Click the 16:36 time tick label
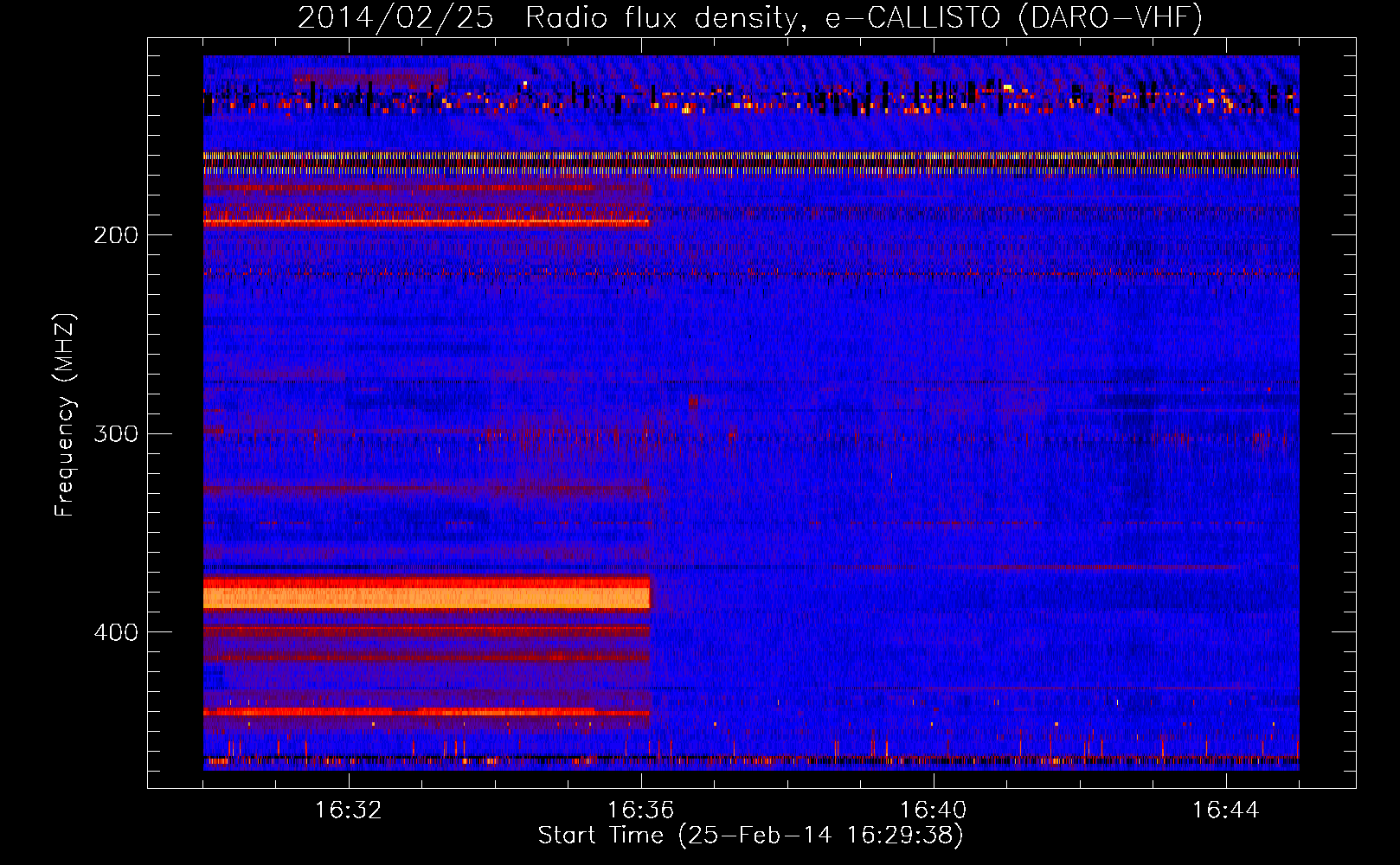Screen dimensions: 1400x865 640,811
